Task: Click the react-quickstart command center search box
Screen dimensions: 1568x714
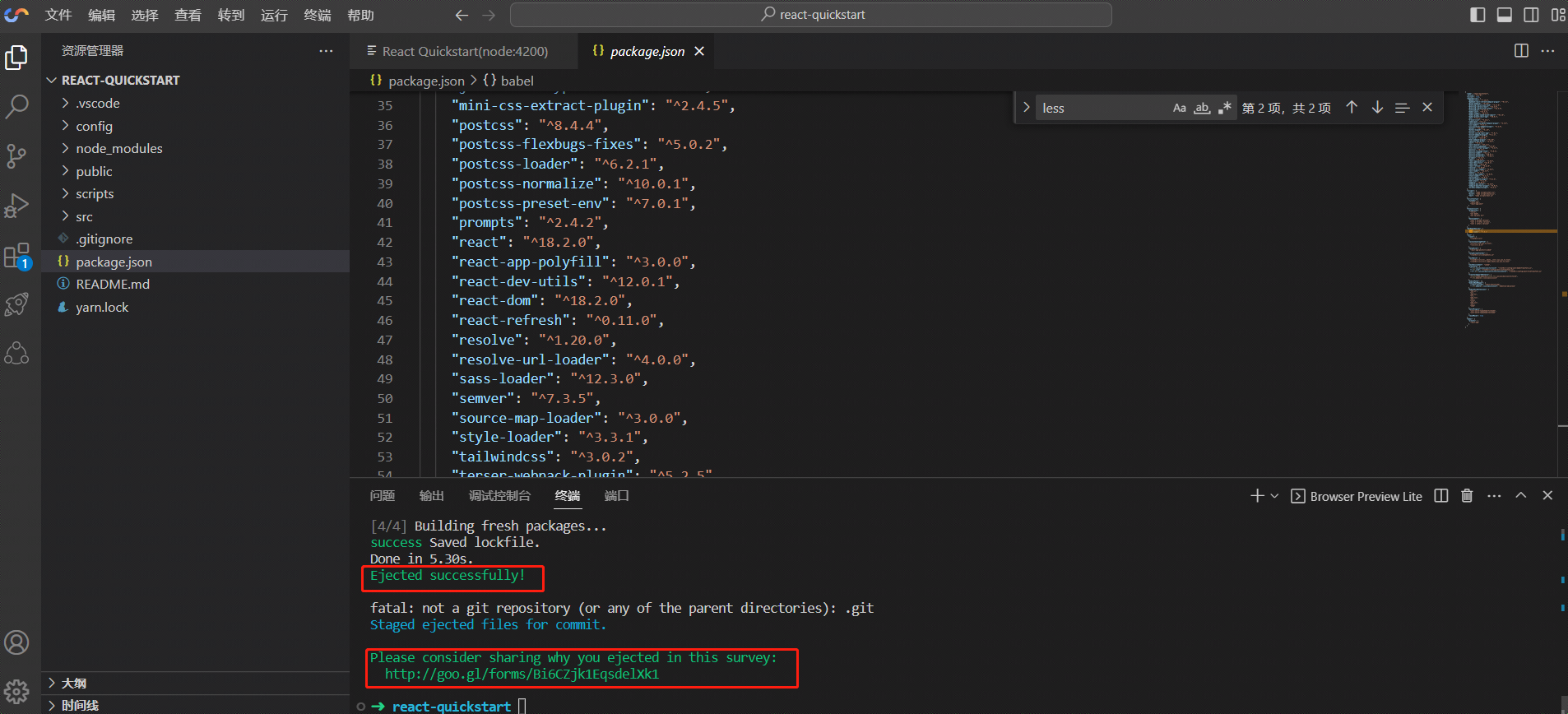Action: [x=810, y=15]
